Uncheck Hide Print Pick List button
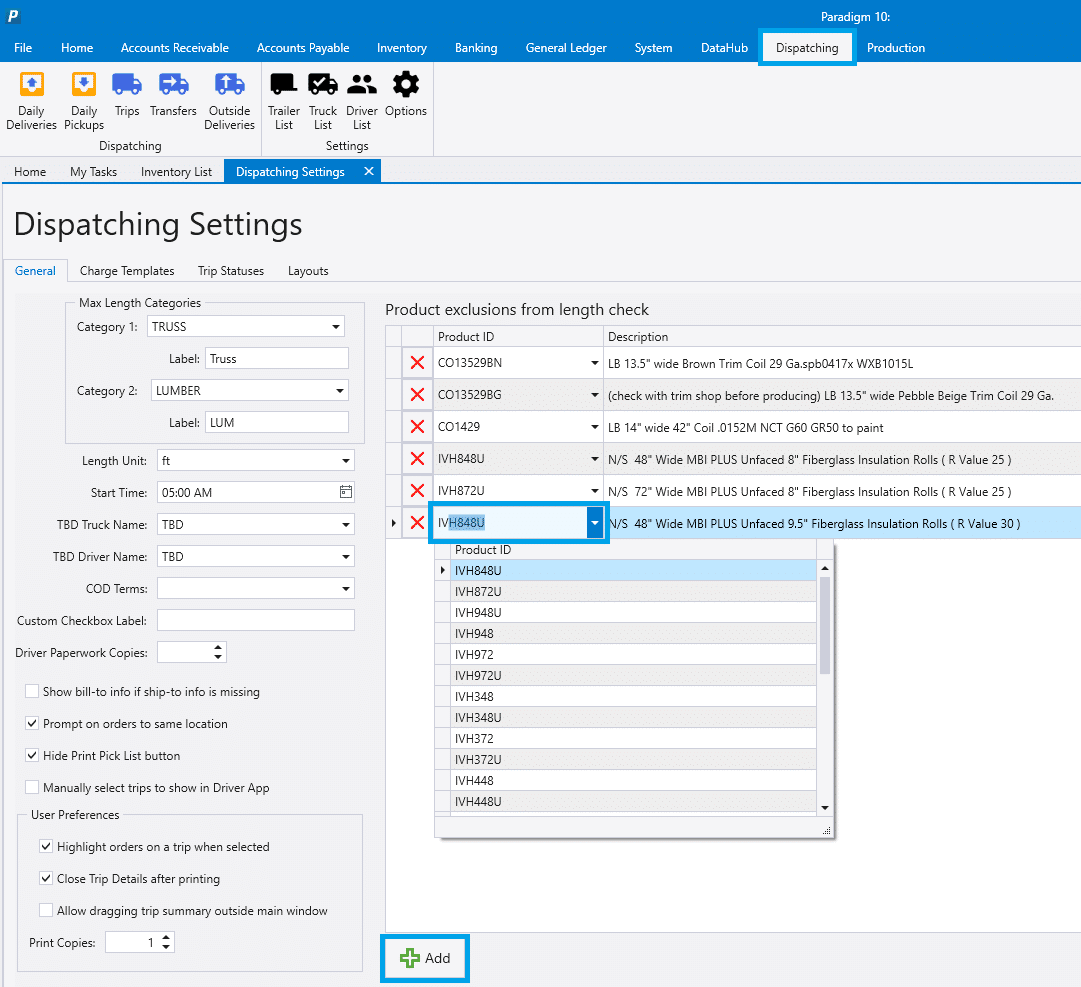The height and width of the screenshot is (987, 1081). coord(31,755)
